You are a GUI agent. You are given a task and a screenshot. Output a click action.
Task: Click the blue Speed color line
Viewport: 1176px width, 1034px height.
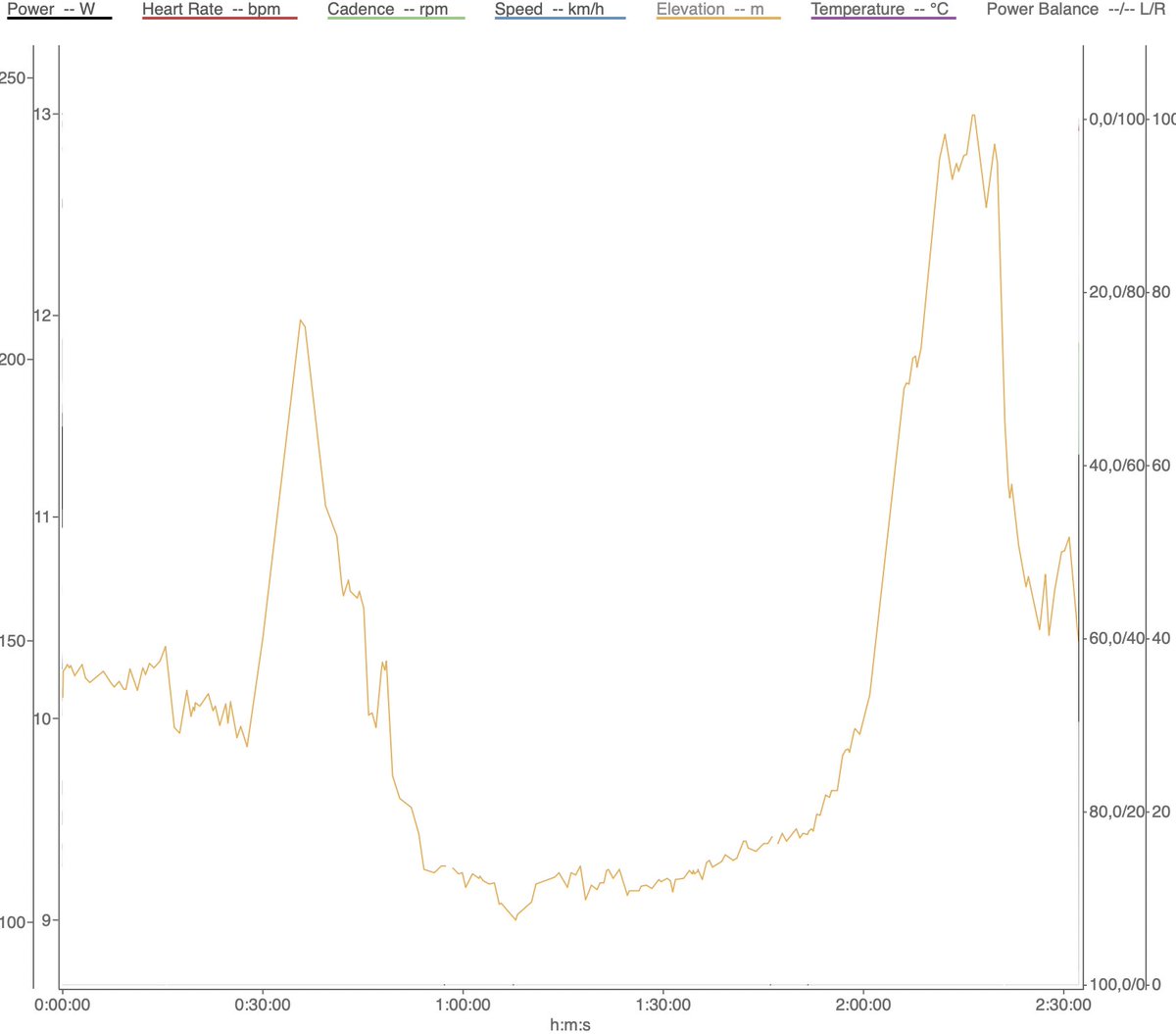(561, 19)
